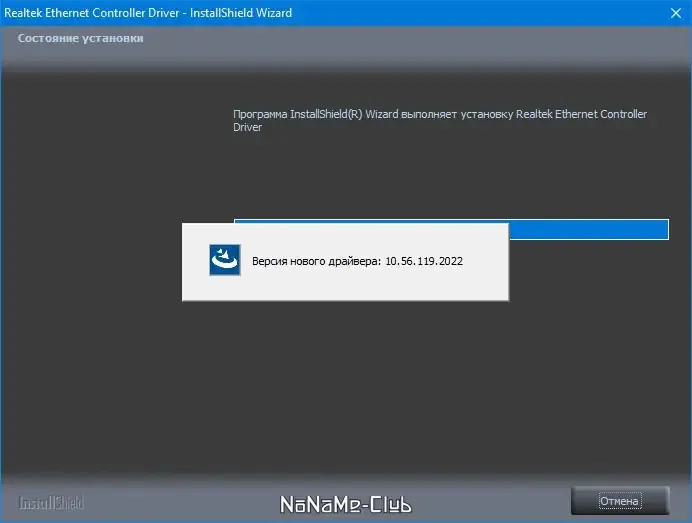The width and height of the screenshot is (692, 523).
Task: Close the InstallShield Wizard window
Action: click(676, 13)
